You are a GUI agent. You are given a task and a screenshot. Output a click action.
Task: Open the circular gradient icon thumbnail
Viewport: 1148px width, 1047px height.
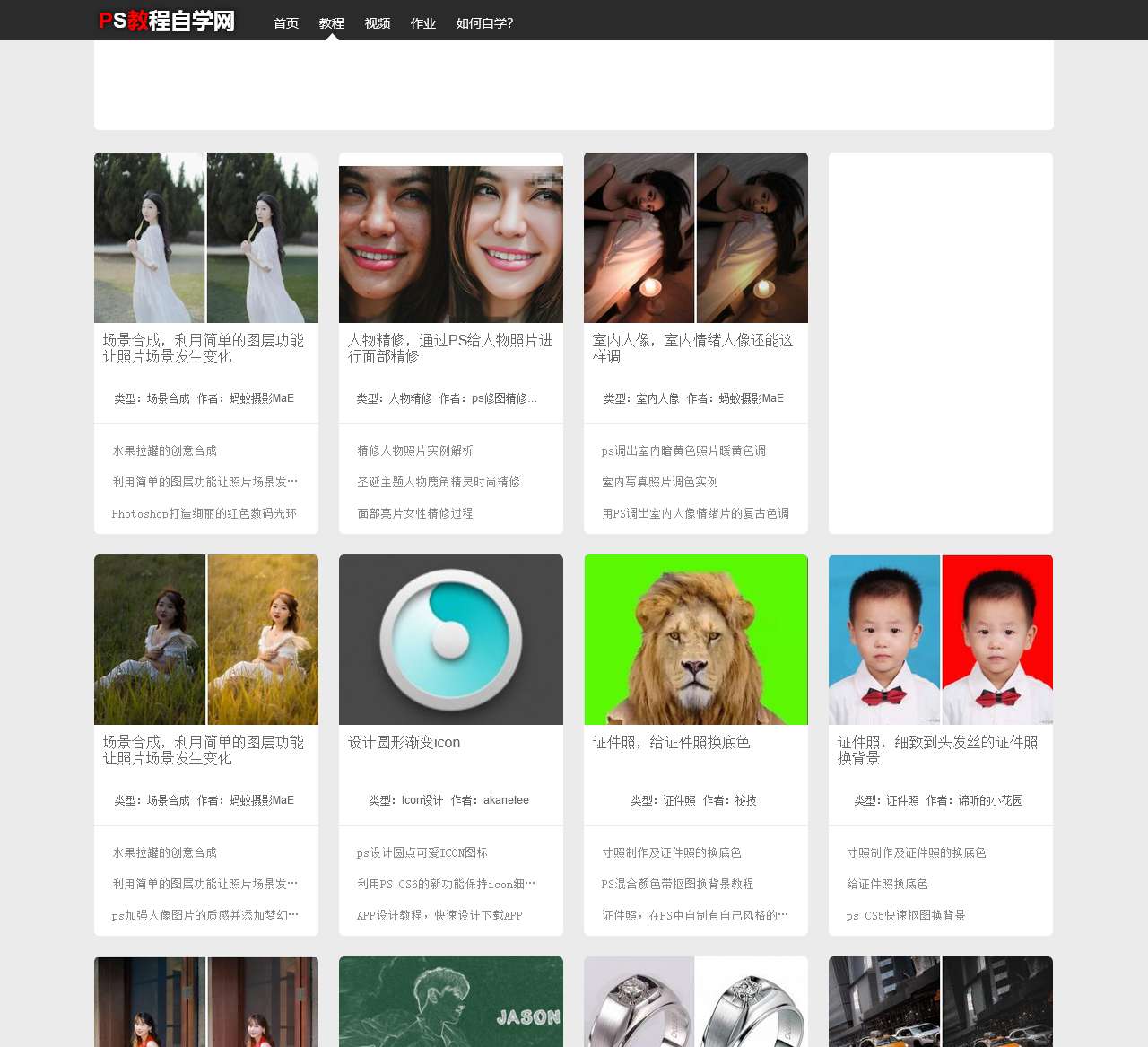(x=451, y=640)
